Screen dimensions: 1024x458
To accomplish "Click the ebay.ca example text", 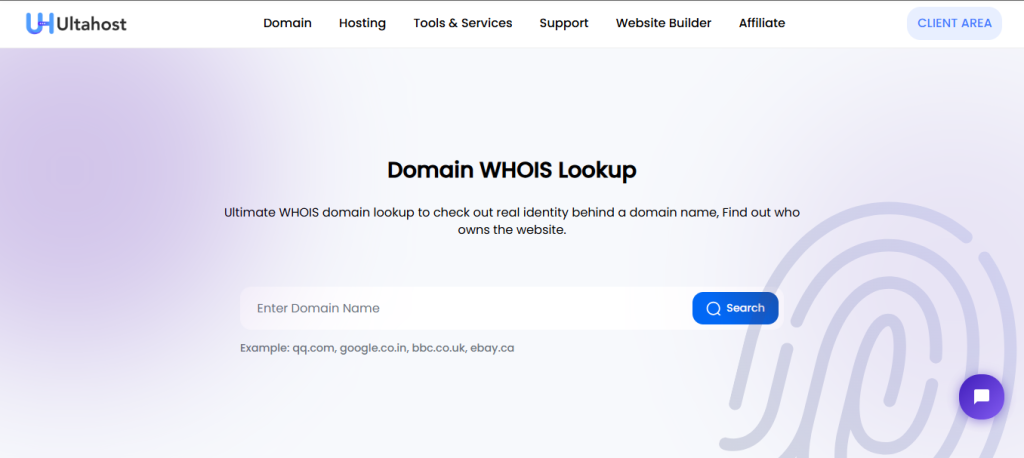I will [492, 348].
